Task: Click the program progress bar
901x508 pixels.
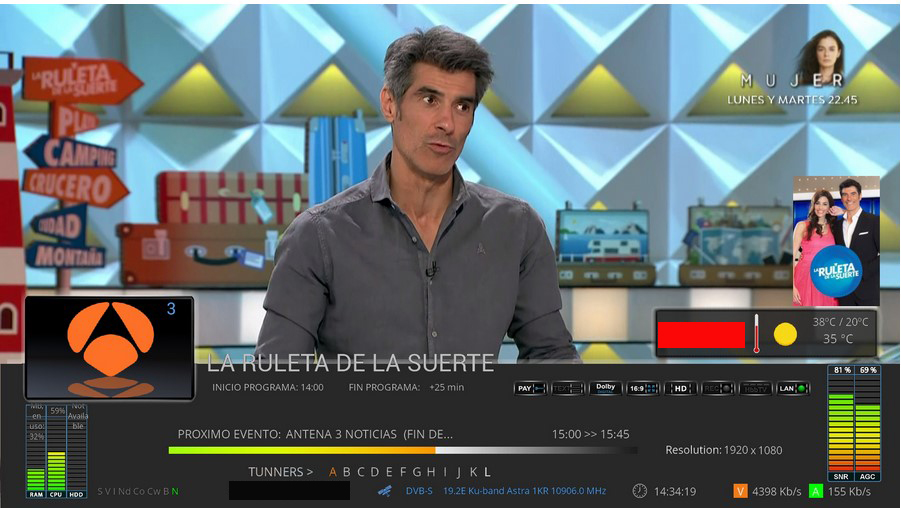Action: click(403, 451)
